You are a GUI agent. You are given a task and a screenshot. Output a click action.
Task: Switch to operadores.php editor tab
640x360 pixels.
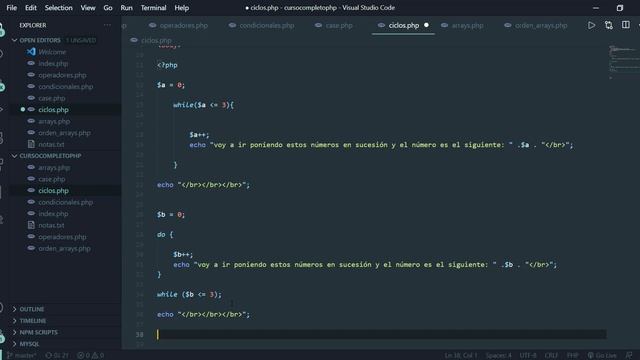click(178, 25)
